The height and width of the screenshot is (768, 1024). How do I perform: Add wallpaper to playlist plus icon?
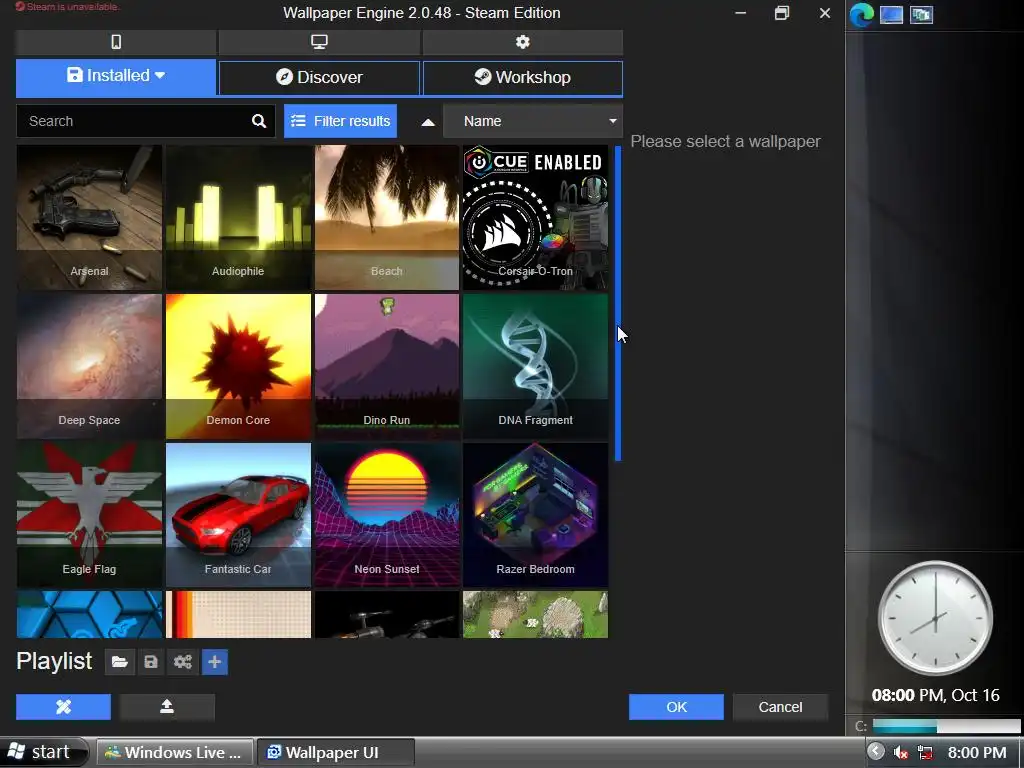[x=215, y=662]
